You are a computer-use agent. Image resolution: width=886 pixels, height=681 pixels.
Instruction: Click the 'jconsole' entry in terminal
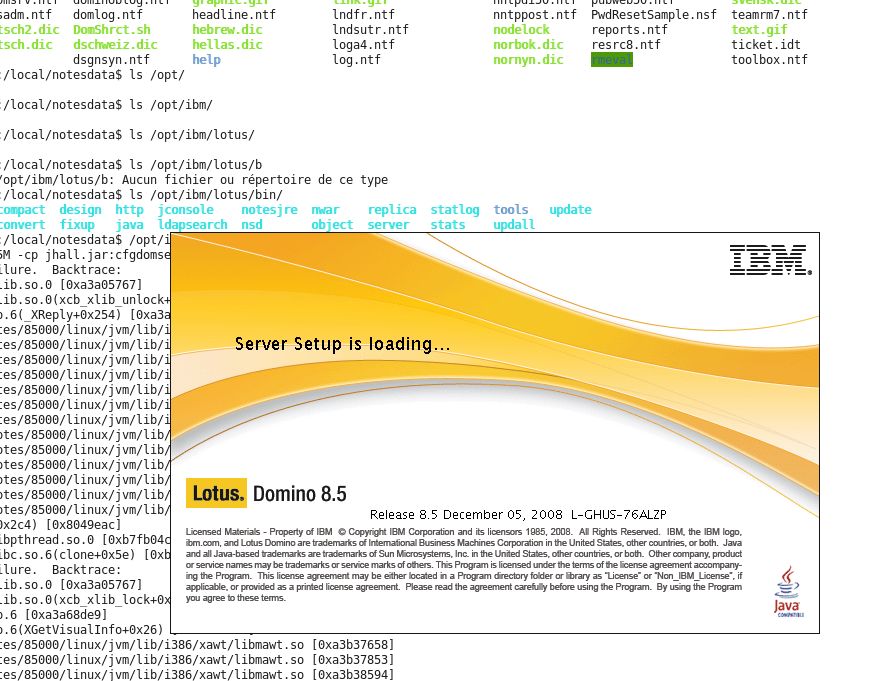(x=185, y=210)
